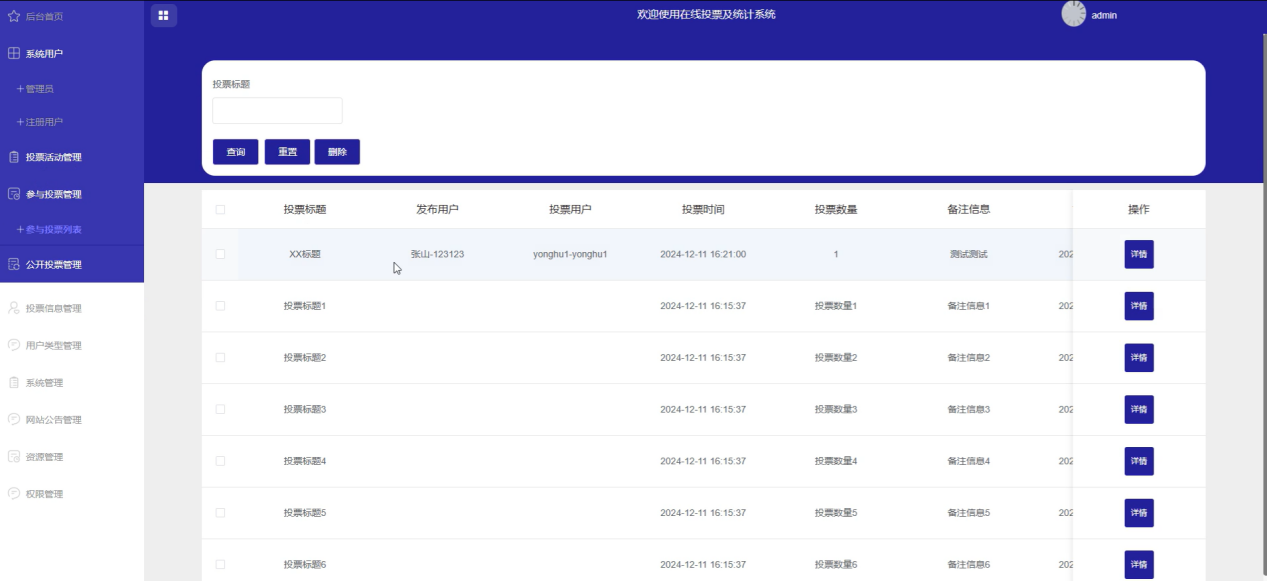Click the cell 投票数量2
This screenshot has width=1267, height=581.
[836, 357]
